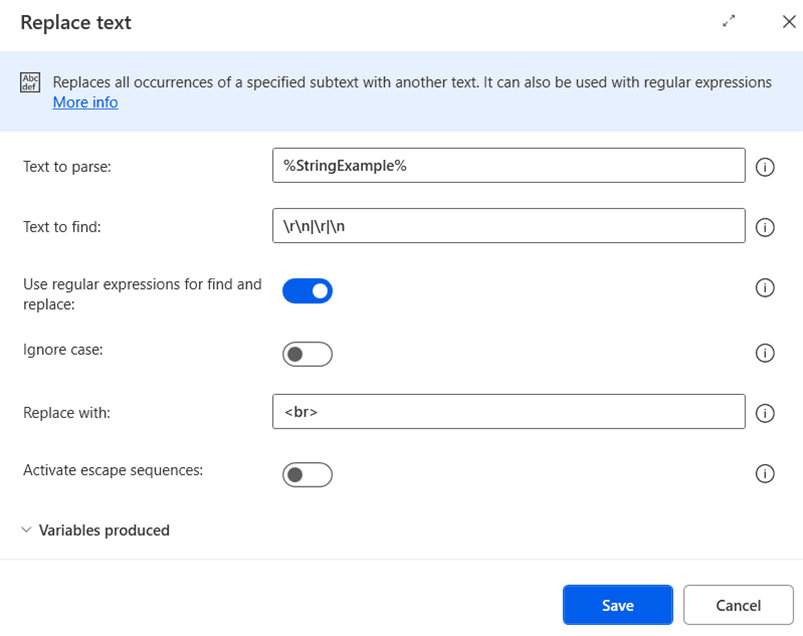Image resolution: width=803 pixels, height=636 pixels.
Task: Click the info icon beside Replace with
Action: pyautogui.click(x=765, y=413)
